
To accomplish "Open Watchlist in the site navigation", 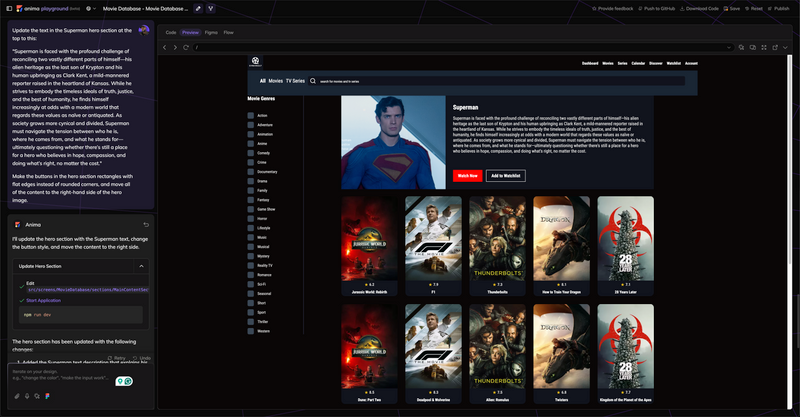I will pos(673,63).
